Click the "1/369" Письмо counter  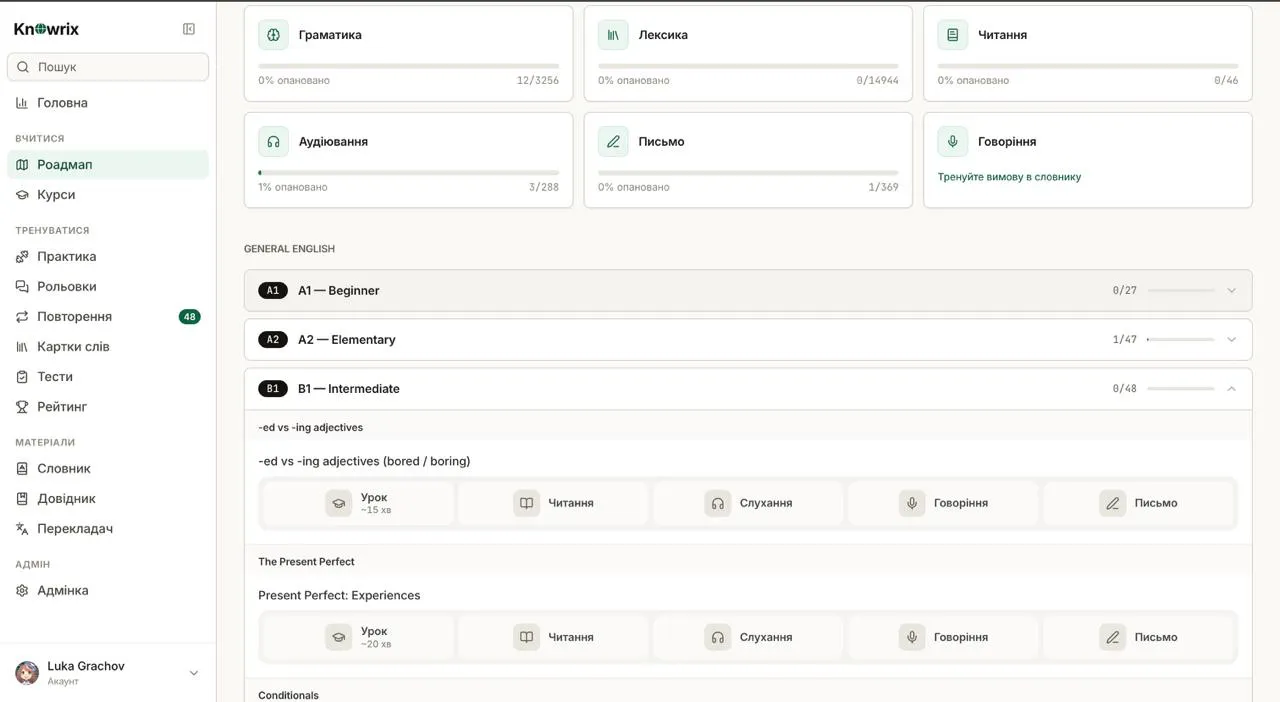pyautogui.click(x=883, y=188)
